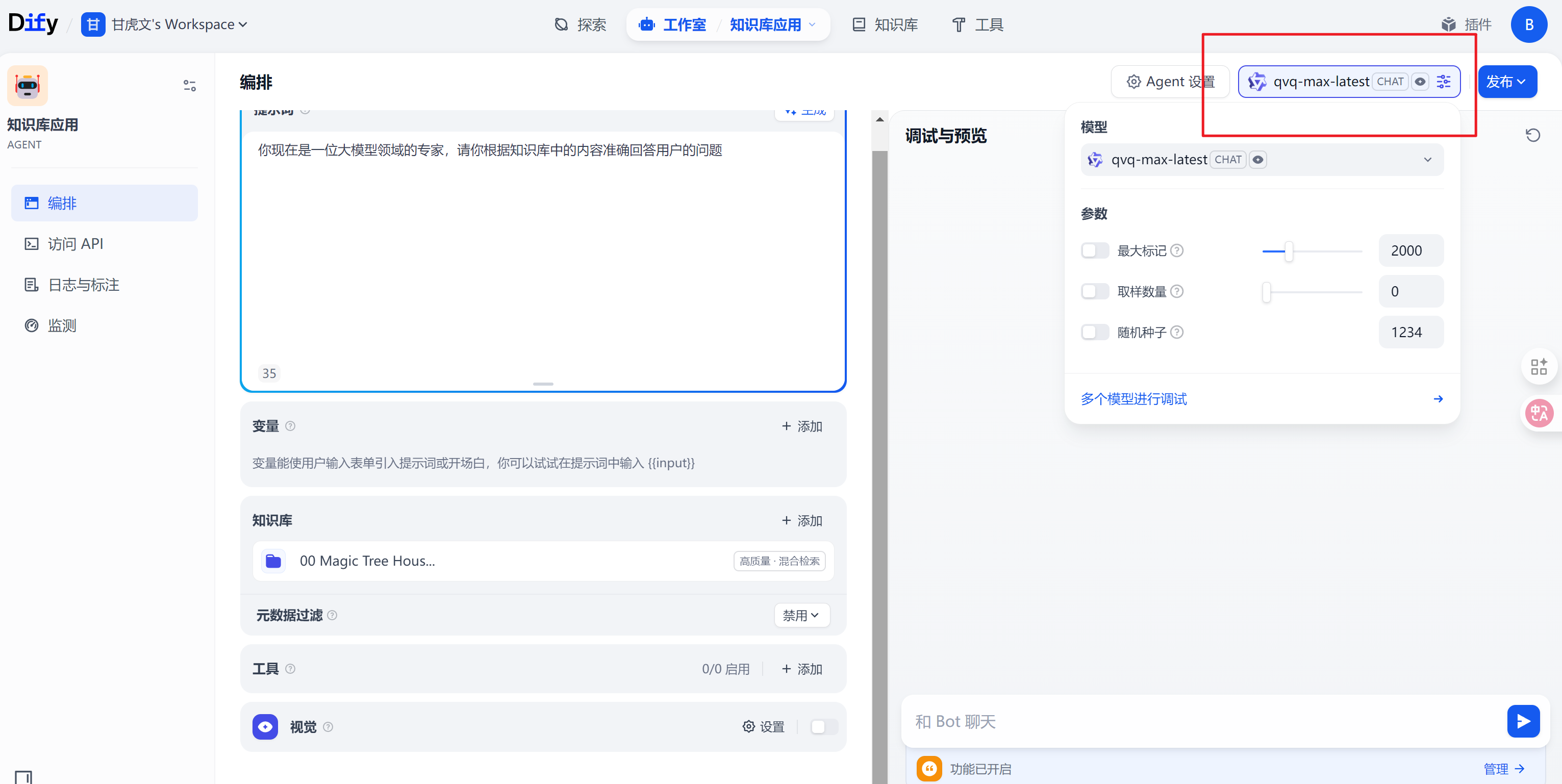The height and width of the screenshot is (784, 1562).
Task: Turn on the 视觉 vision toggle
Action: (824, 726)
